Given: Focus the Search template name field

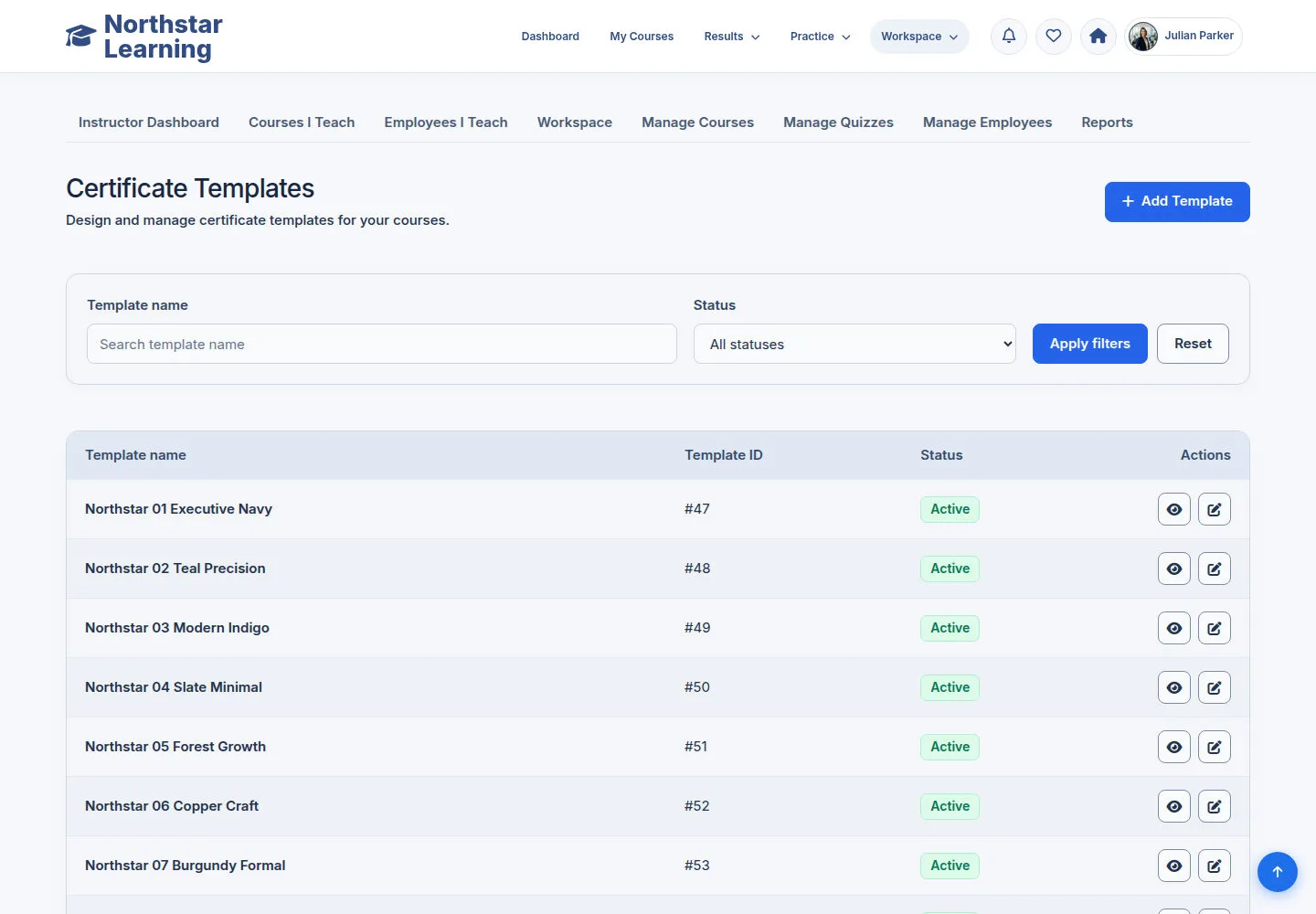Looking at the screenshot, I should [382, 344].
